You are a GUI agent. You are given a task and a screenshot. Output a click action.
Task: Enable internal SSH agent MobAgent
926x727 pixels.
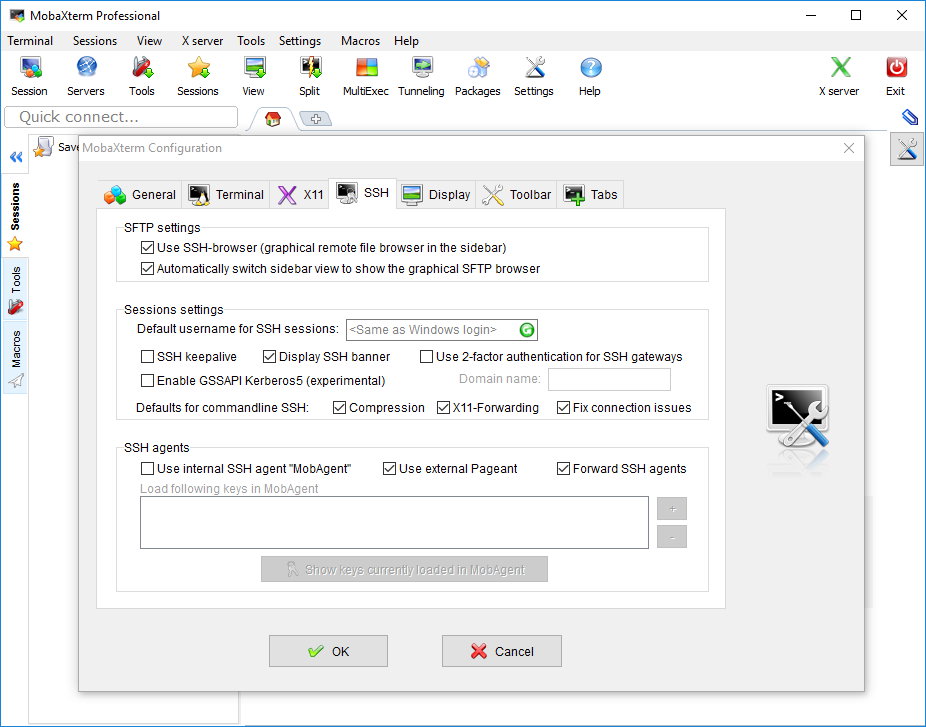tap(147, 469)
